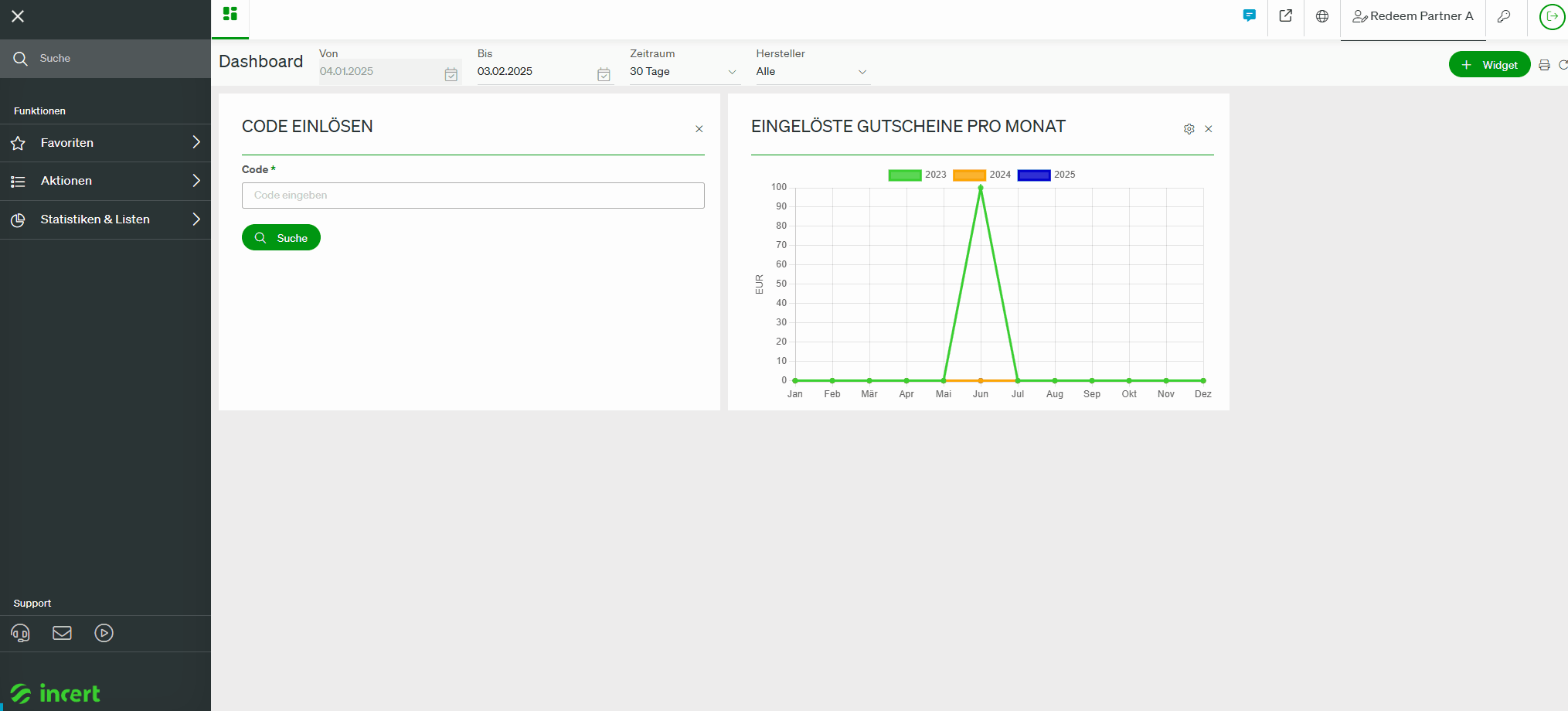Add a new Widget
This screenshot has height=711, width=1568.
point(1489,65)
